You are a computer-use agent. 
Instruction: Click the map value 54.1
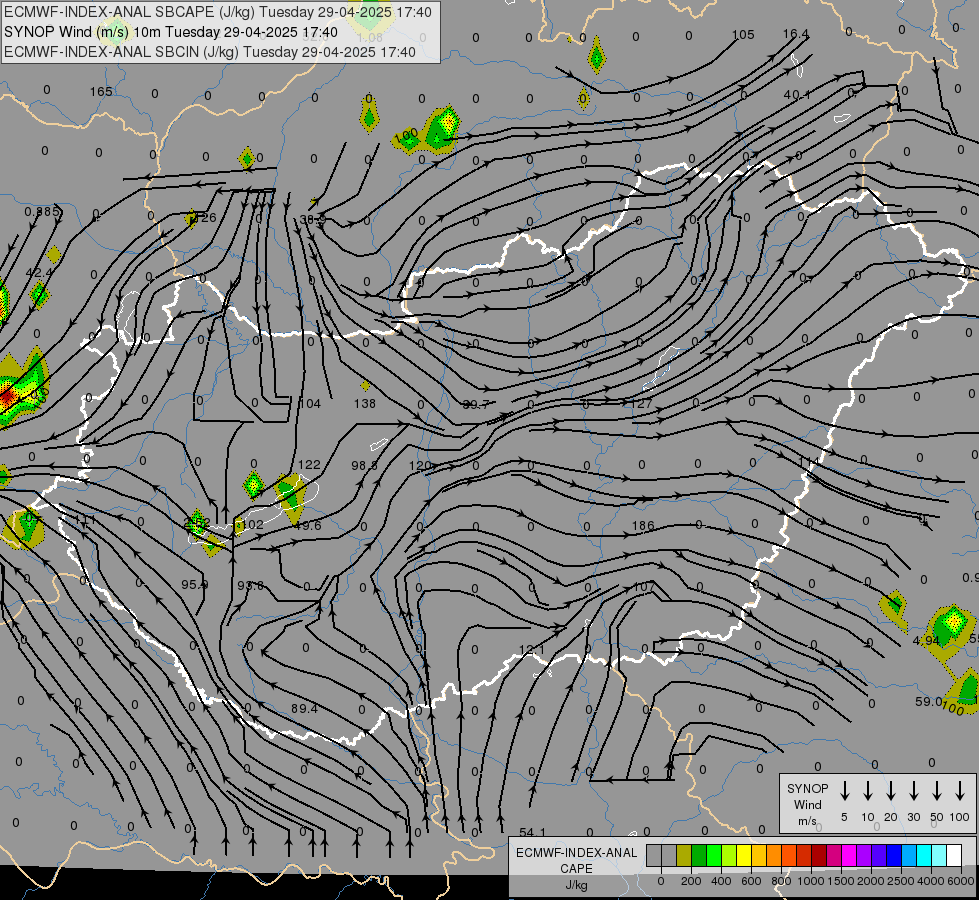pos(532,833)
